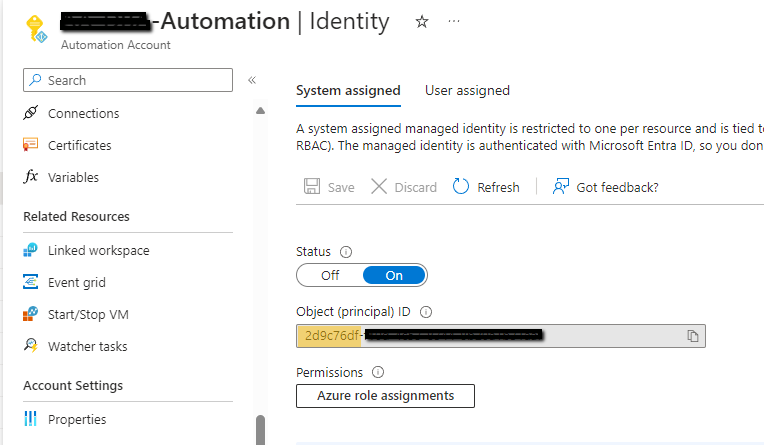Screen dimensions: 764x445
Task: Open Connections in the sidebar
Action: [83, 114]
